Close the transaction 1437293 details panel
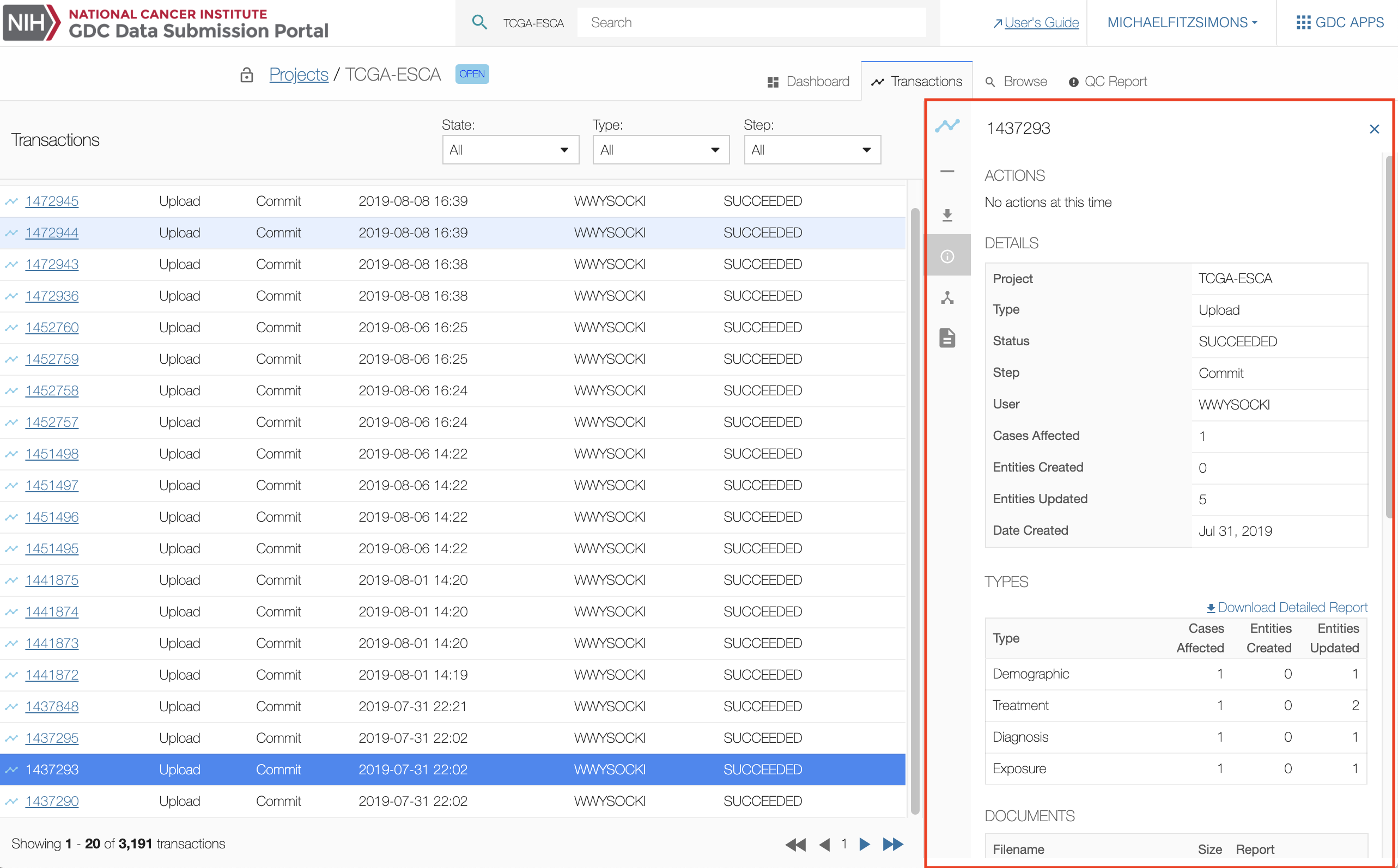Screen dimensions: 1398x868 (x=1374, y=129)
